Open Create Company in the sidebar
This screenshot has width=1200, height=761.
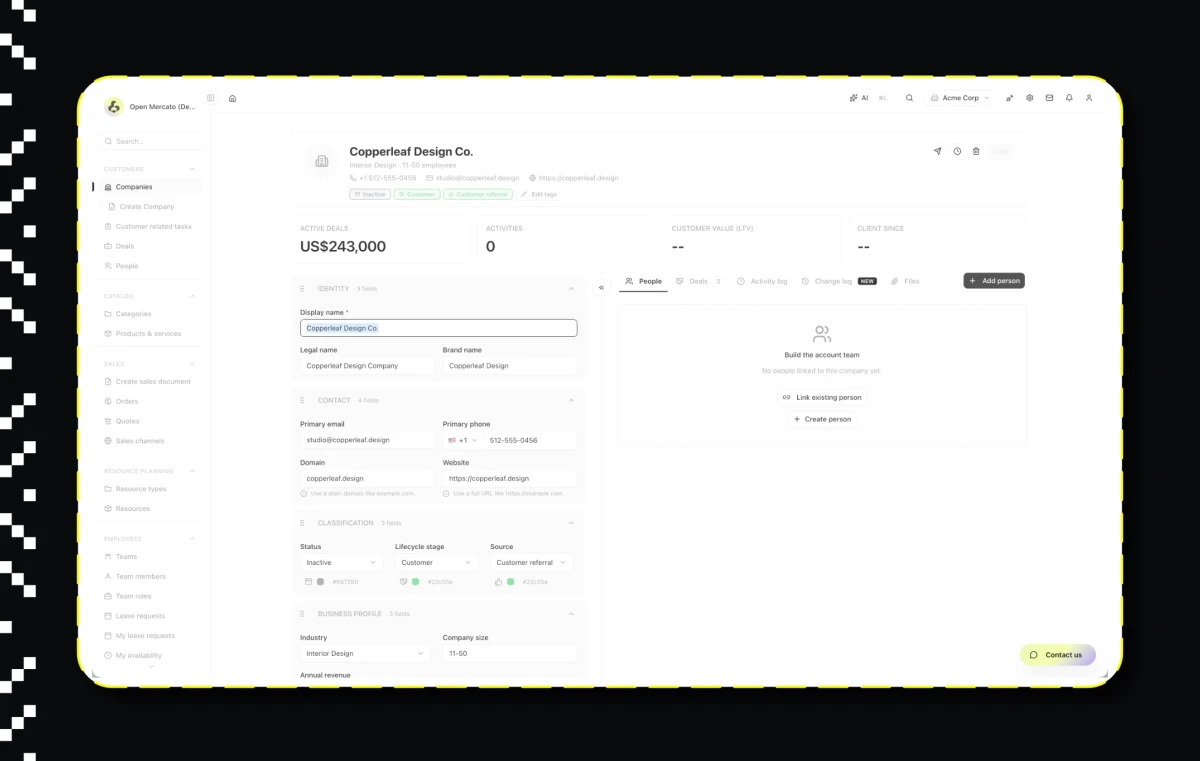148,207
